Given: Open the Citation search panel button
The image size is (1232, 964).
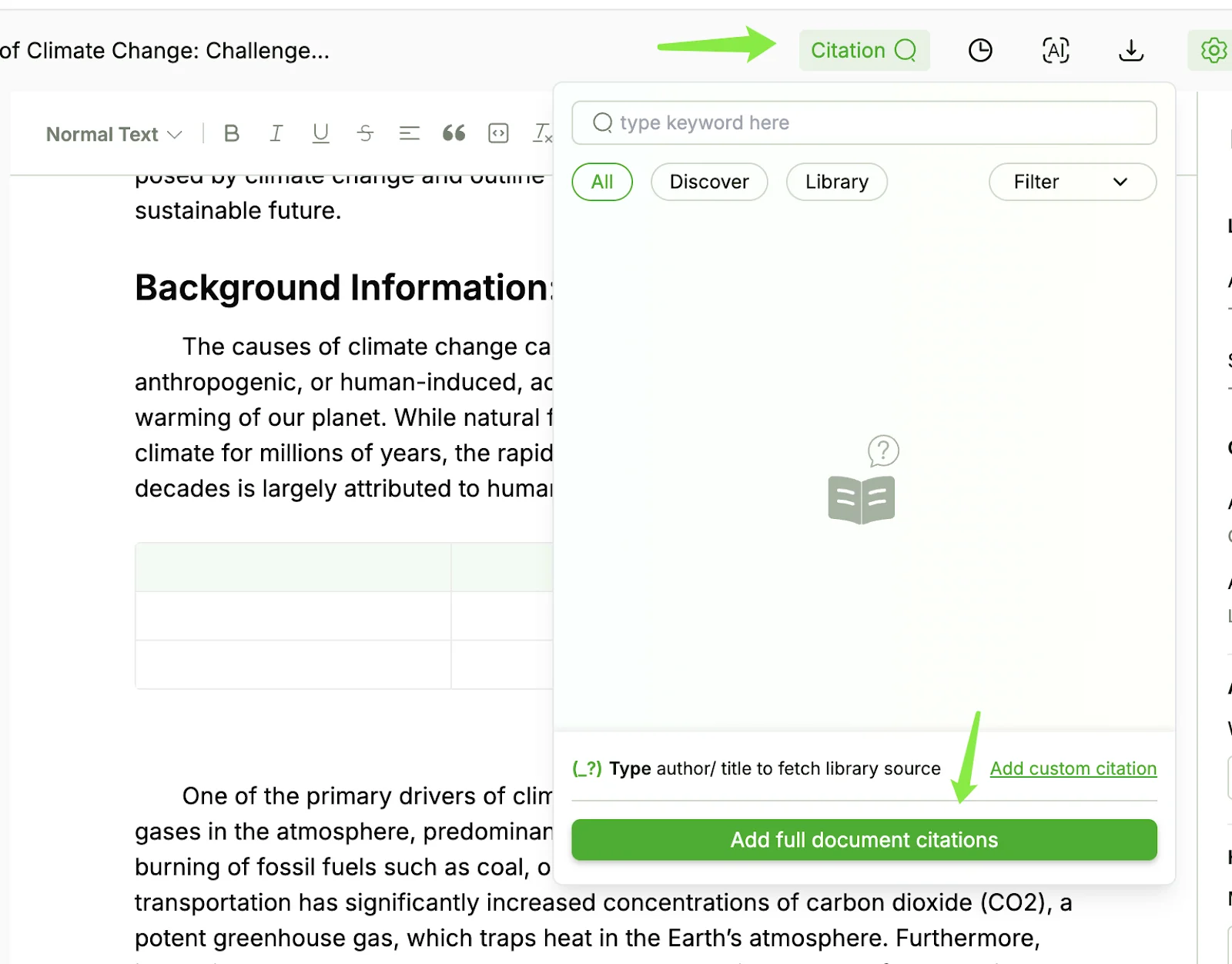Looking at the screenshot, I should (x=864, y=51).
